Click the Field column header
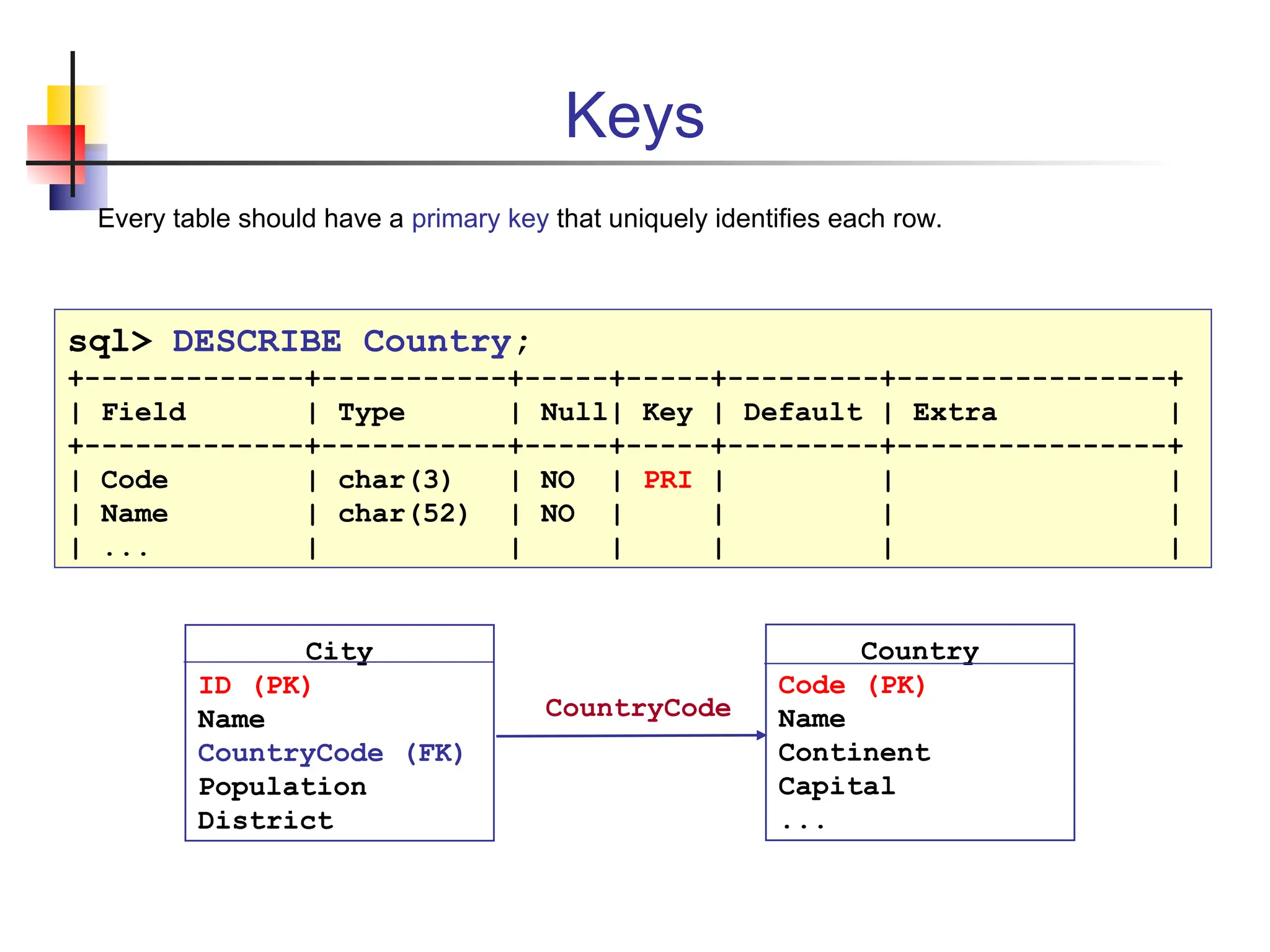Viewport: 1270px width, 952px height. point(143,412)
